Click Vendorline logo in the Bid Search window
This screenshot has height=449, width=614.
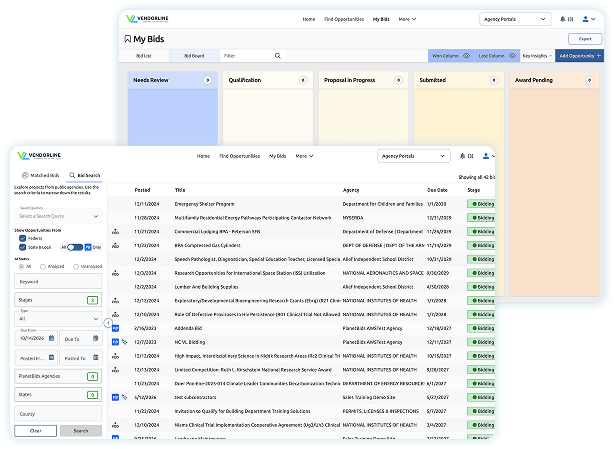coord(39,155)
